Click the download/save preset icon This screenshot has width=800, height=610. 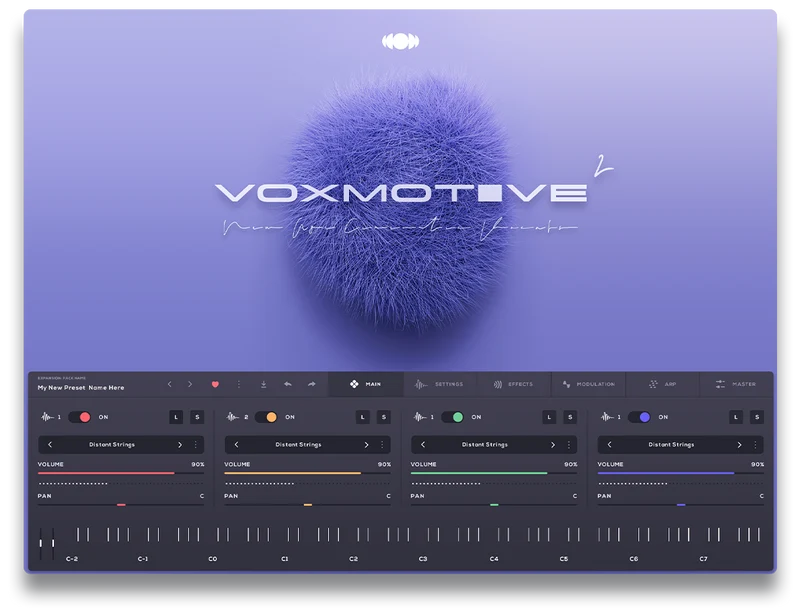point(263,384)
